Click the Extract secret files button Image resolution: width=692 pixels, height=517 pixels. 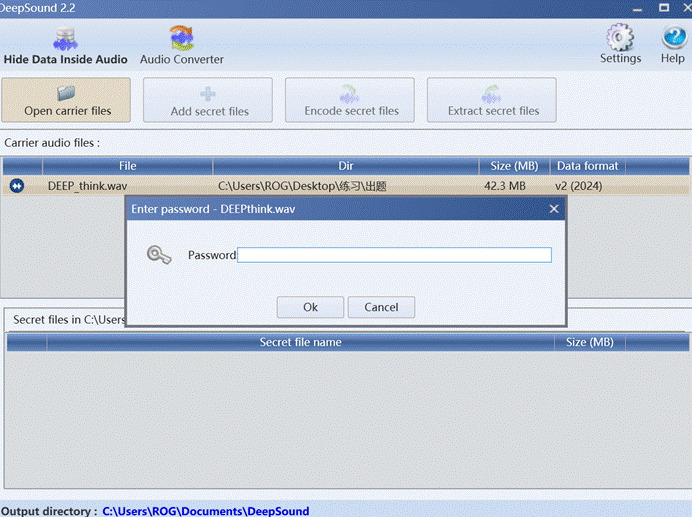click(492, 100)
